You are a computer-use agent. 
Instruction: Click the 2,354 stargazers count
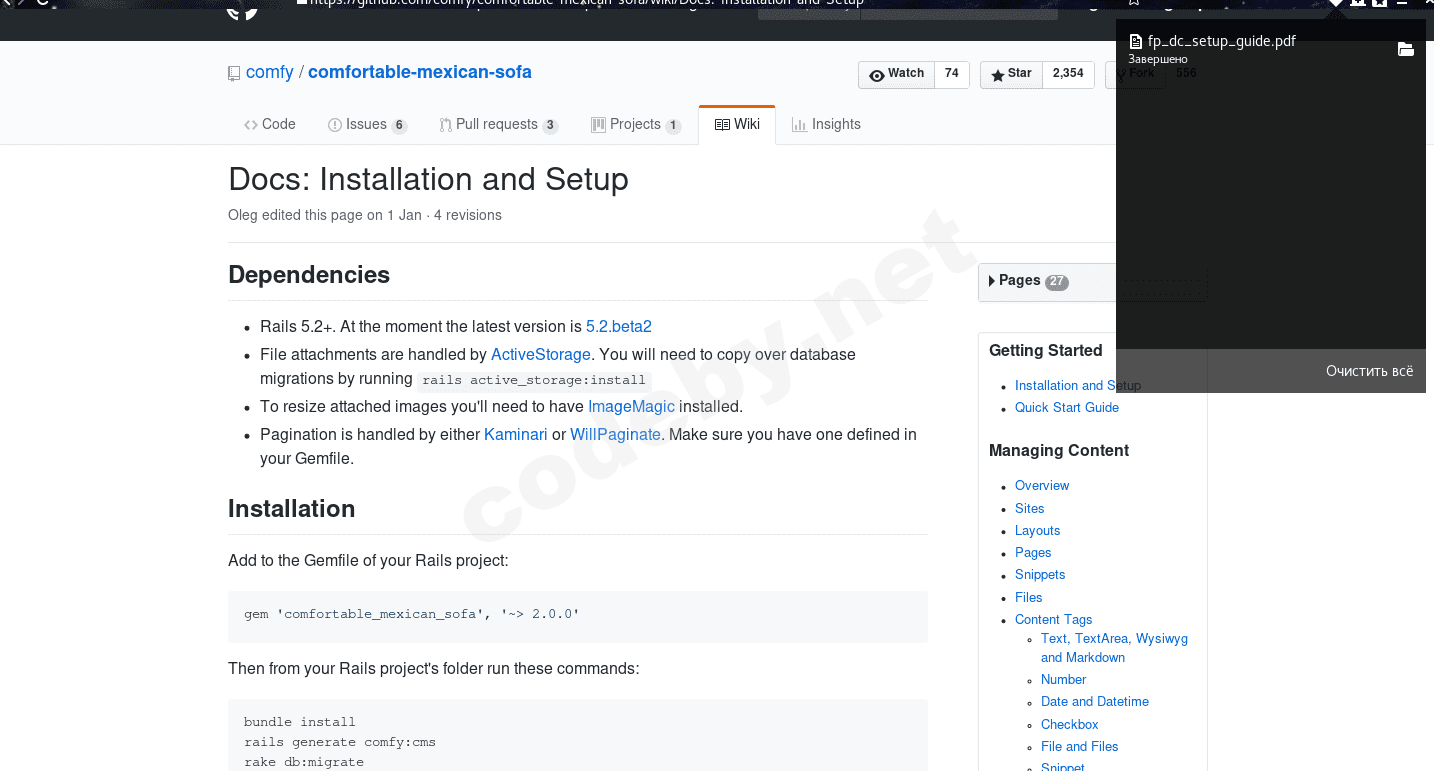(x=1068, y=74)
